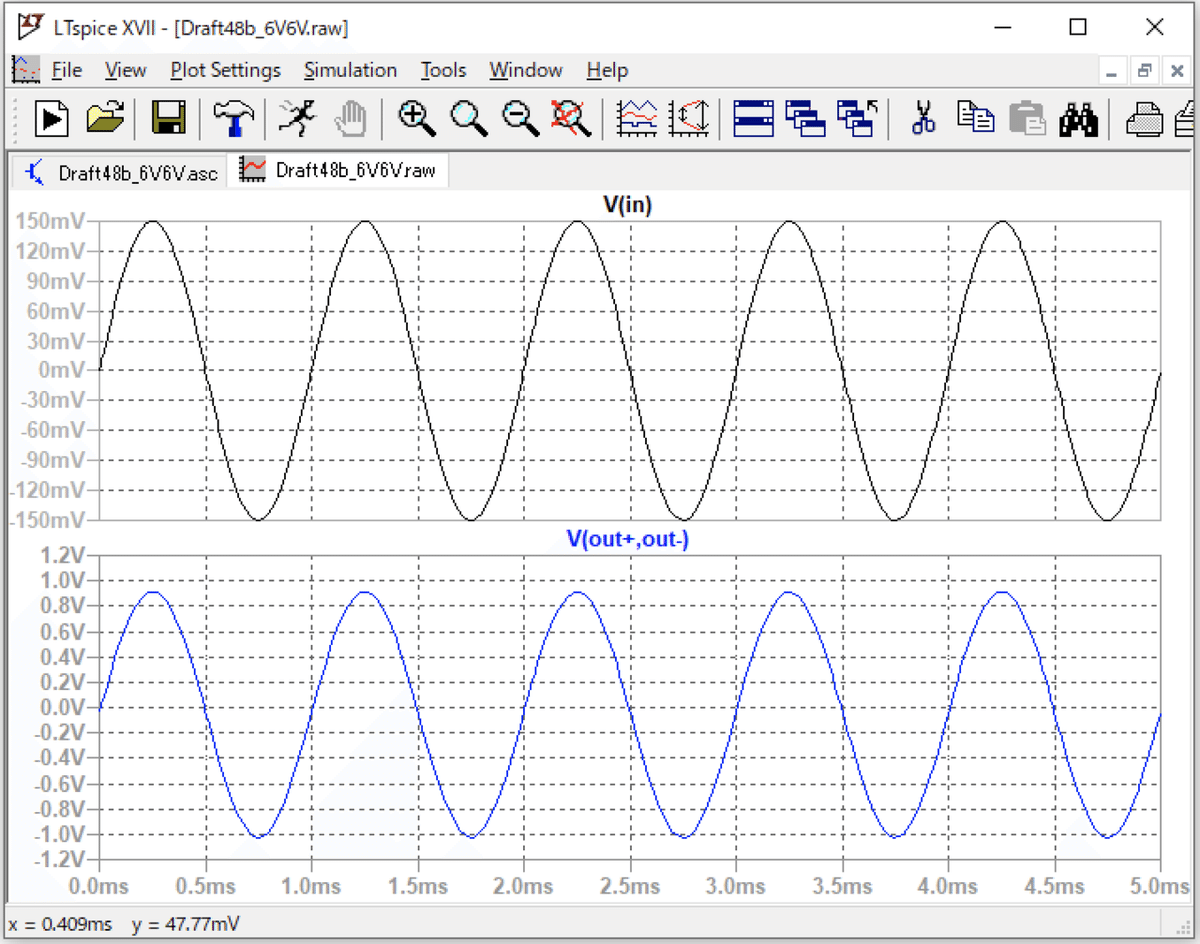
Task: Click the y = 47.77mV status readout
Action: point(185,924)
